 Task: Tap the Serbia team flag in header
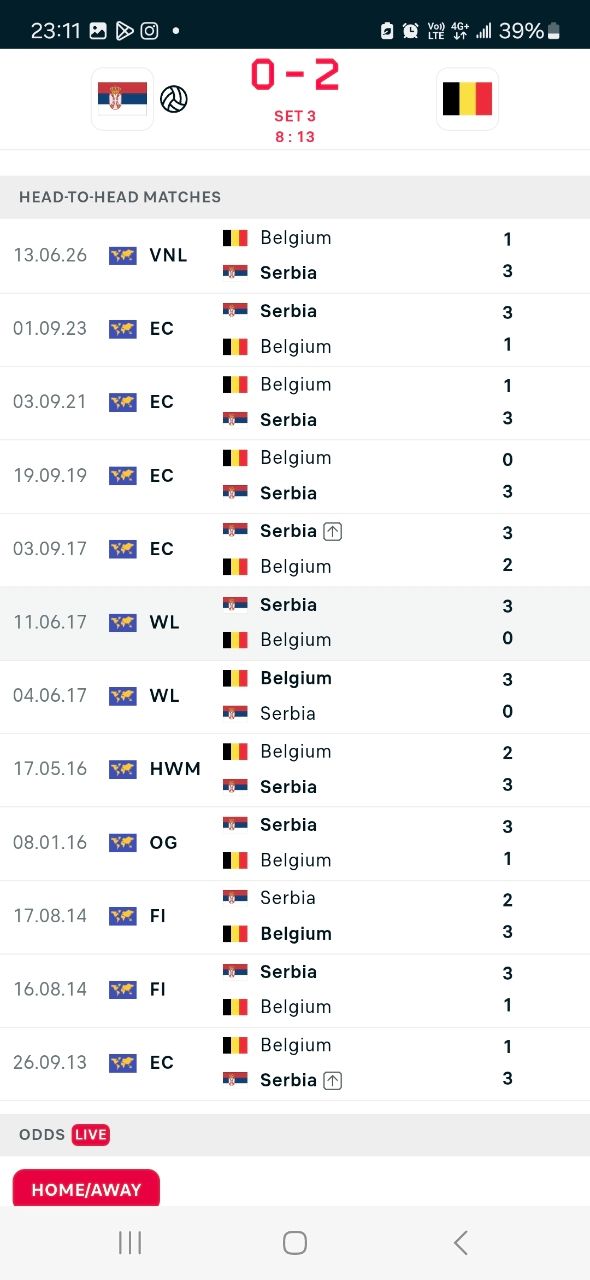pyautogui.click(x=122, y=98)
